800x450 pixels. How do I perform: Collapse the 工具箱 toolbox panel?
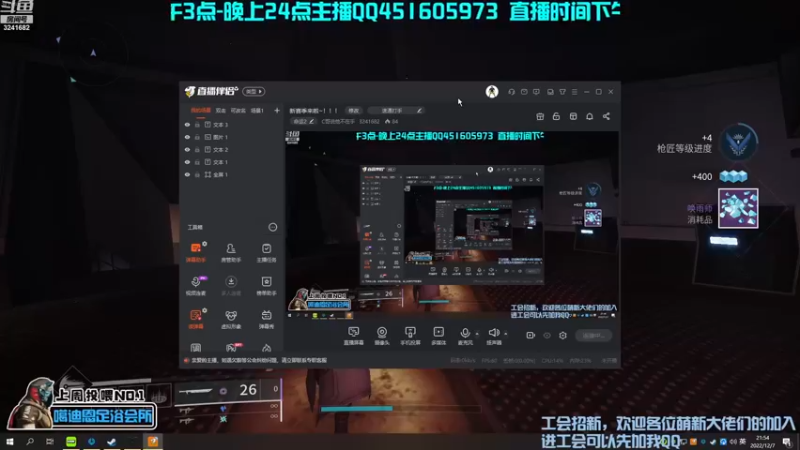click(273, 227)
